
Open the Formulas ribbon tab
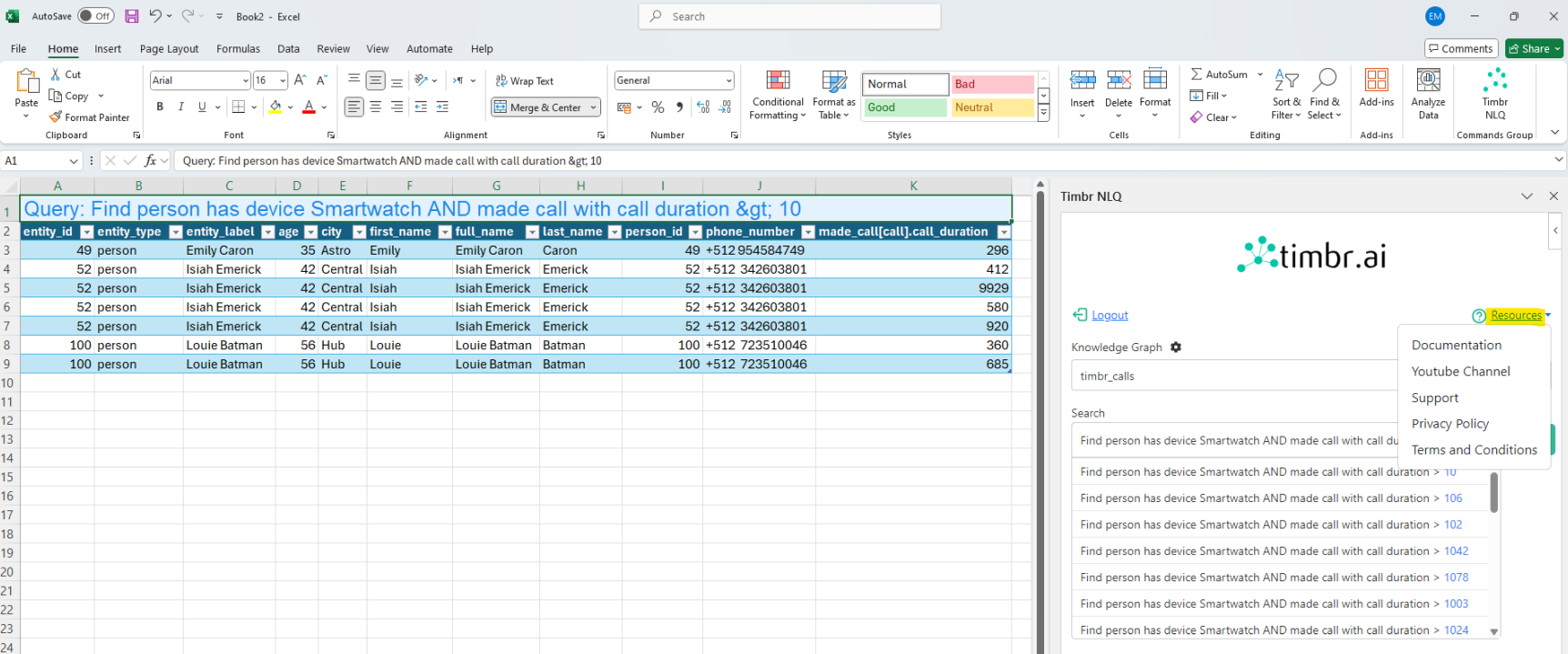pos(237,49)
